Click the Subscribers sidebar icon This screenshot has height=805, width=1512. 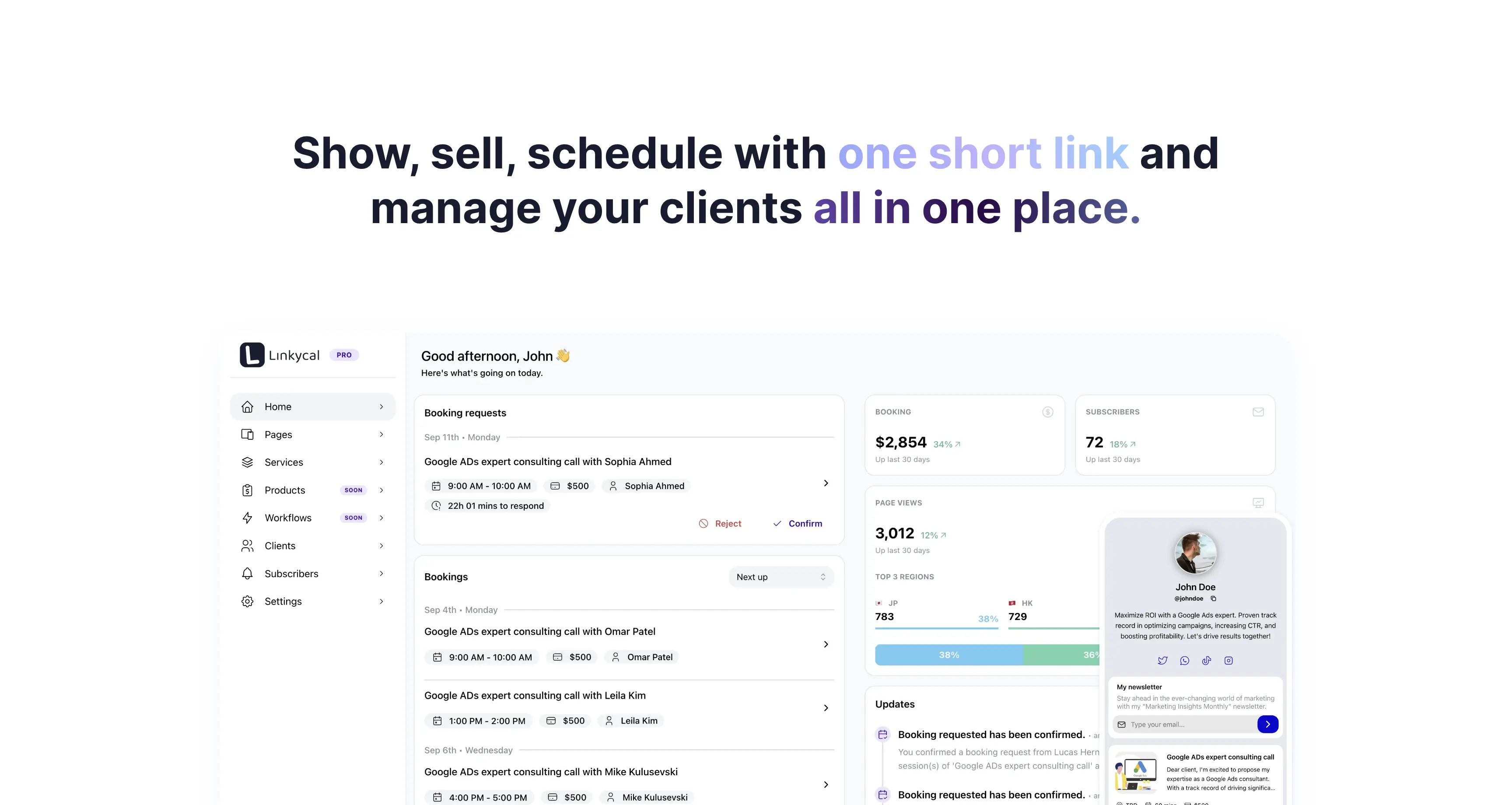click(247, 573)
